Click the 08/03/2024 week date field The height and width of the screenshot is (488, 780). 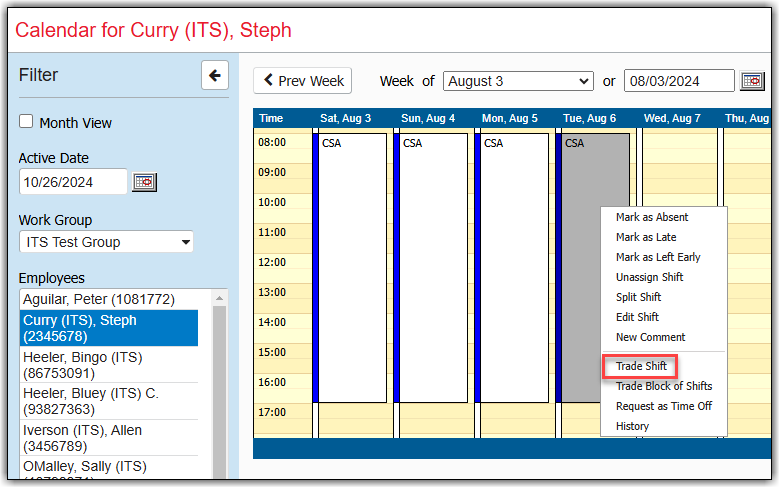tap(678, 81)
